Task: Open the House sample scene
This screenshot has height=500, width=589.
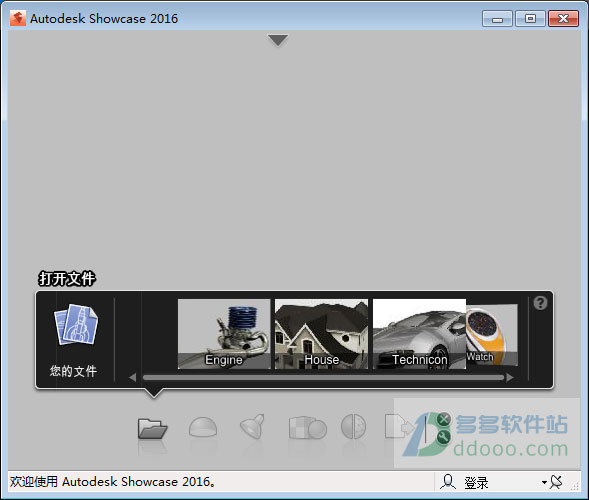Action: pos(322,334)
